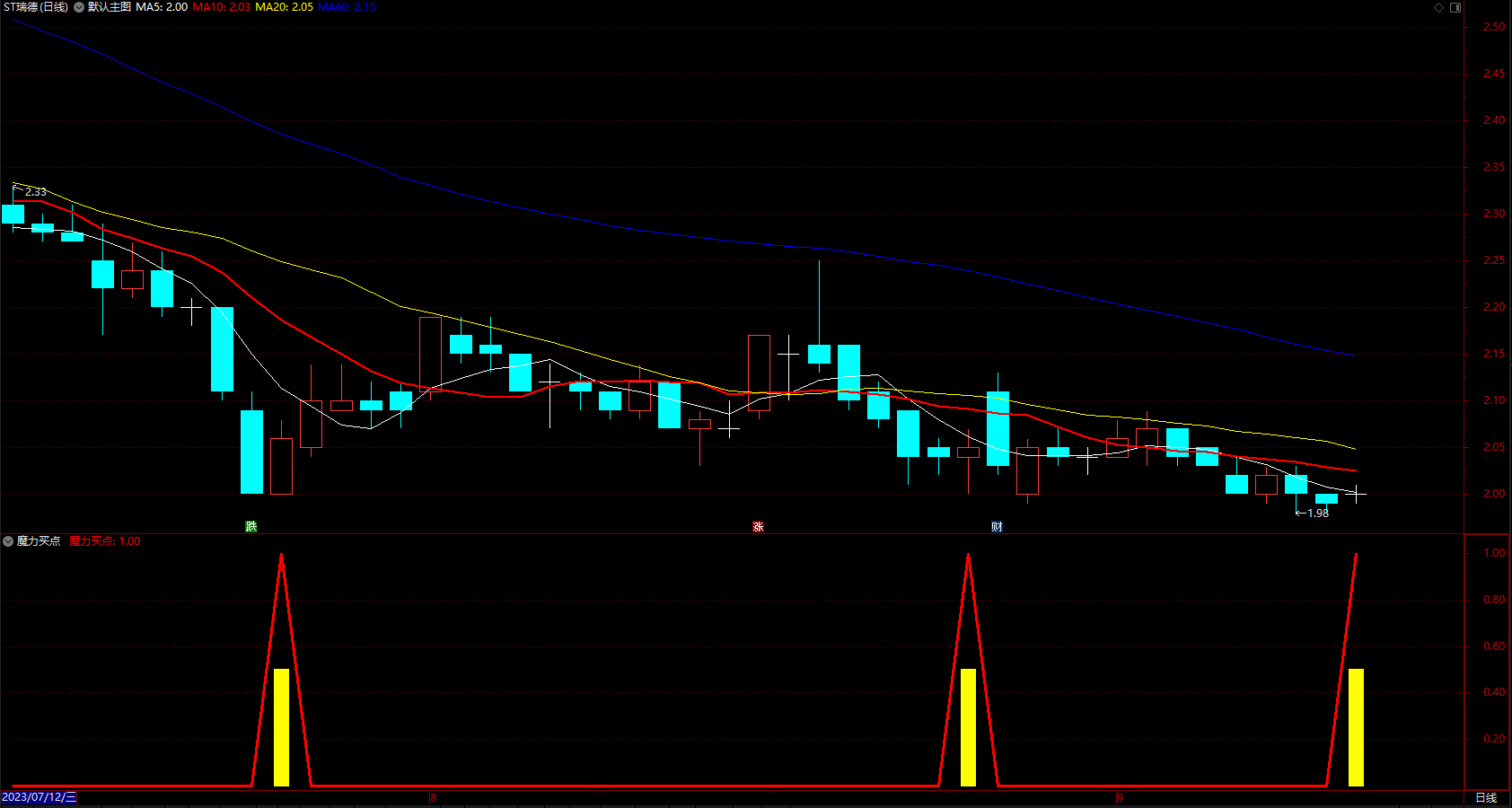Click the month 8 marker on time axis
Screen dimensions: 1512x808
[x=434, y=798]
